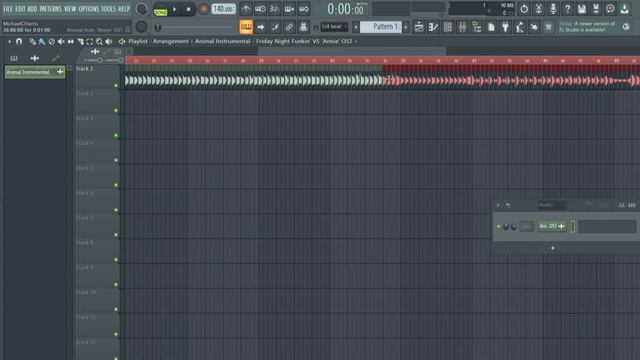The width and height of the screenshot is (640, 360).
Task: Toggle the overdub/blend recording button
Action: [289, 9]
